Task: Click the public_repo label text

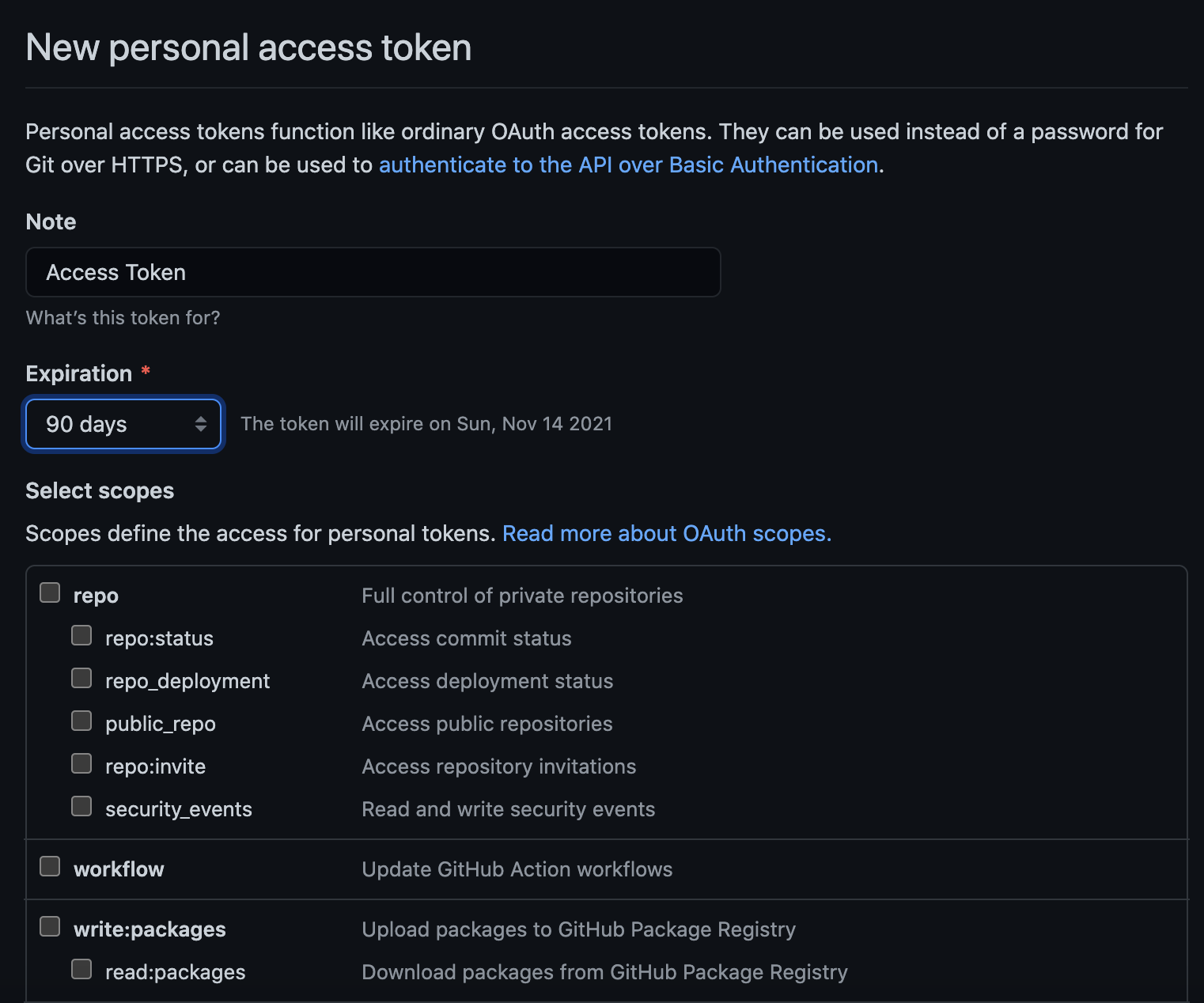Action: [160, 724]
